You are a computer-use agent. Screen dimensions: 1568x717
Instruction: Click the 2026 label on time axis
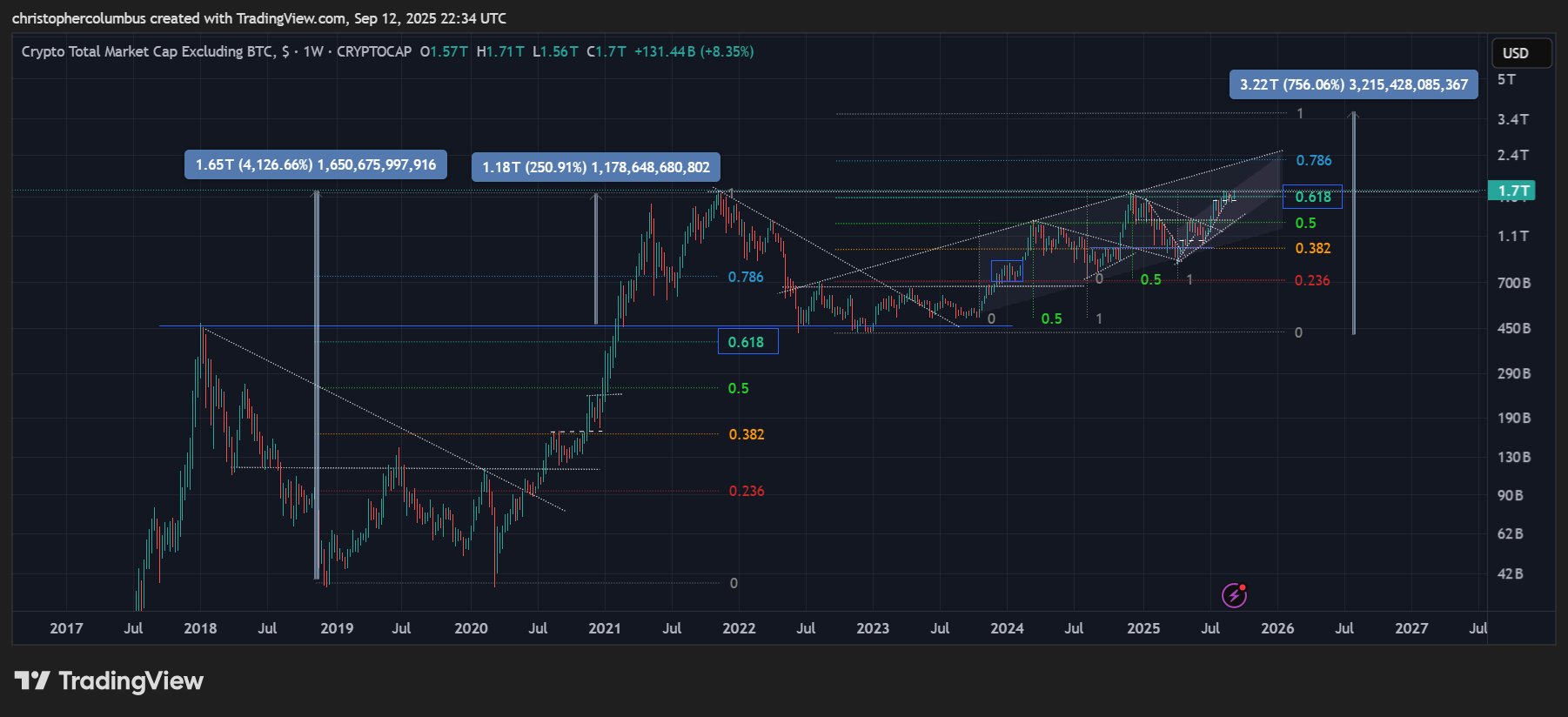point(1277,628)
